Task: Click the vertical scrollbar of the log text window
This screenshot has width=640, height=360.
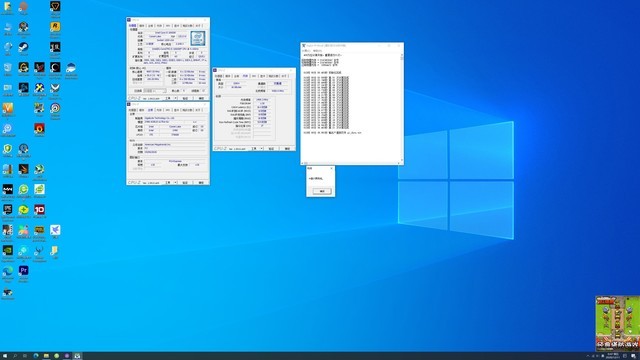Action: point(402,107)
